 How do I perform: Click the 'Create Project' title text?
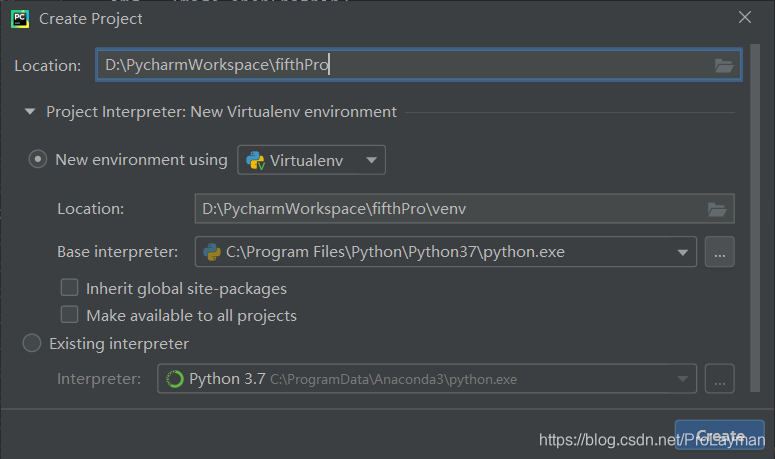pyautogui.click(x=90, y=19)
